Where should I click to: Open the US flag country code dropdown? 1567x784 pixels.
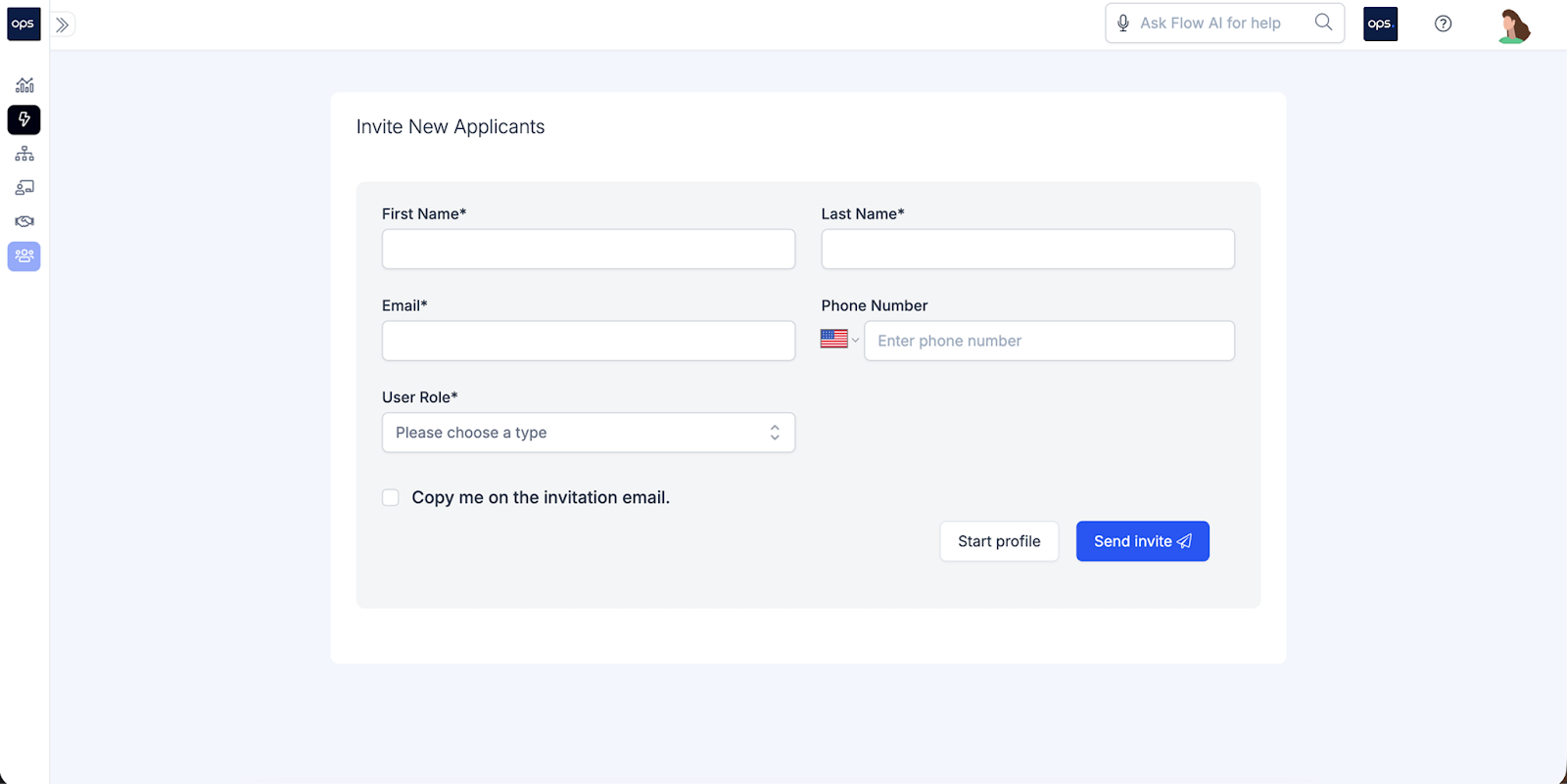[839, 339]
